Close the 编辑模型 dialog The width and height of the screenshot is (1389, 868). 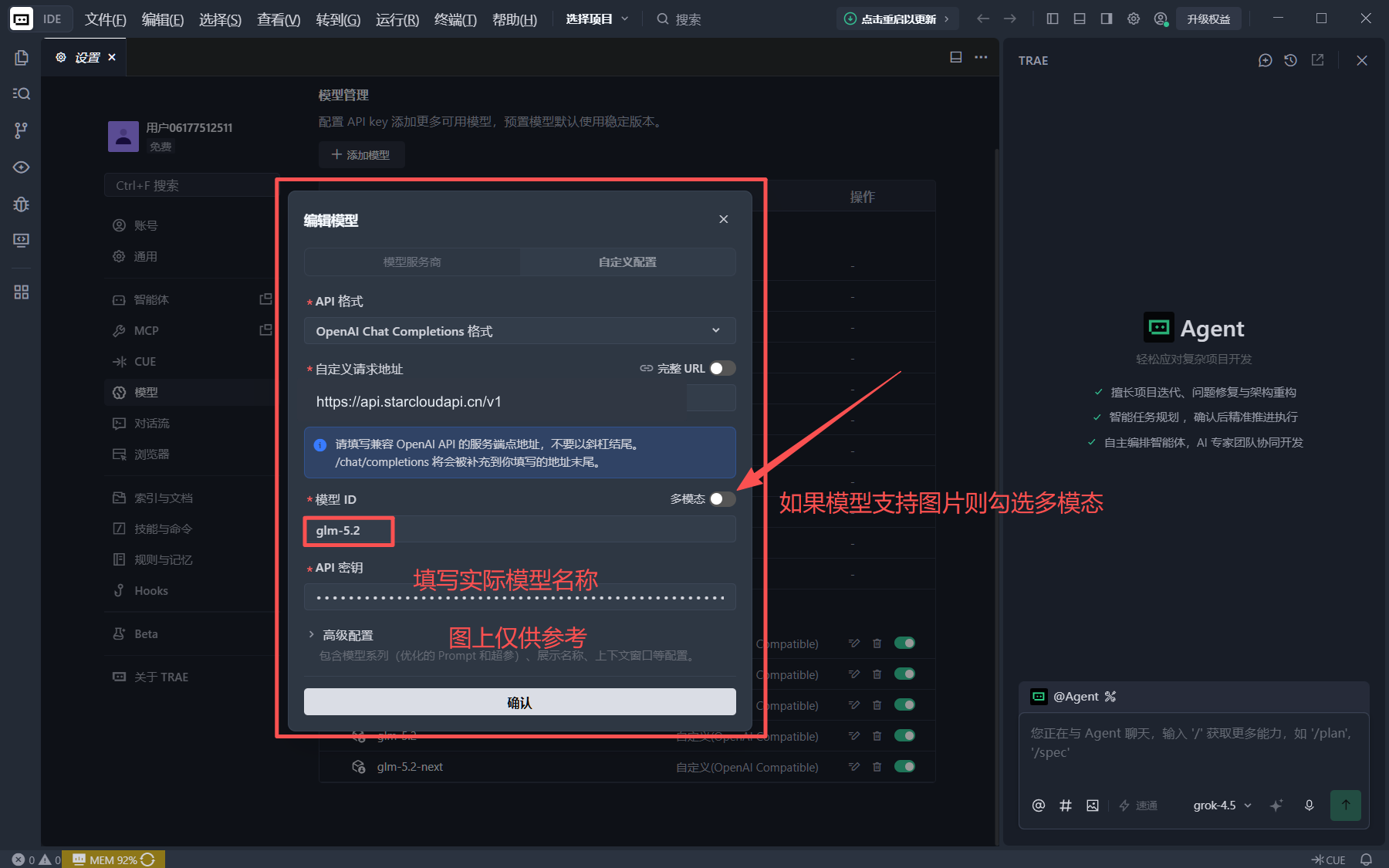click(723, 219)
